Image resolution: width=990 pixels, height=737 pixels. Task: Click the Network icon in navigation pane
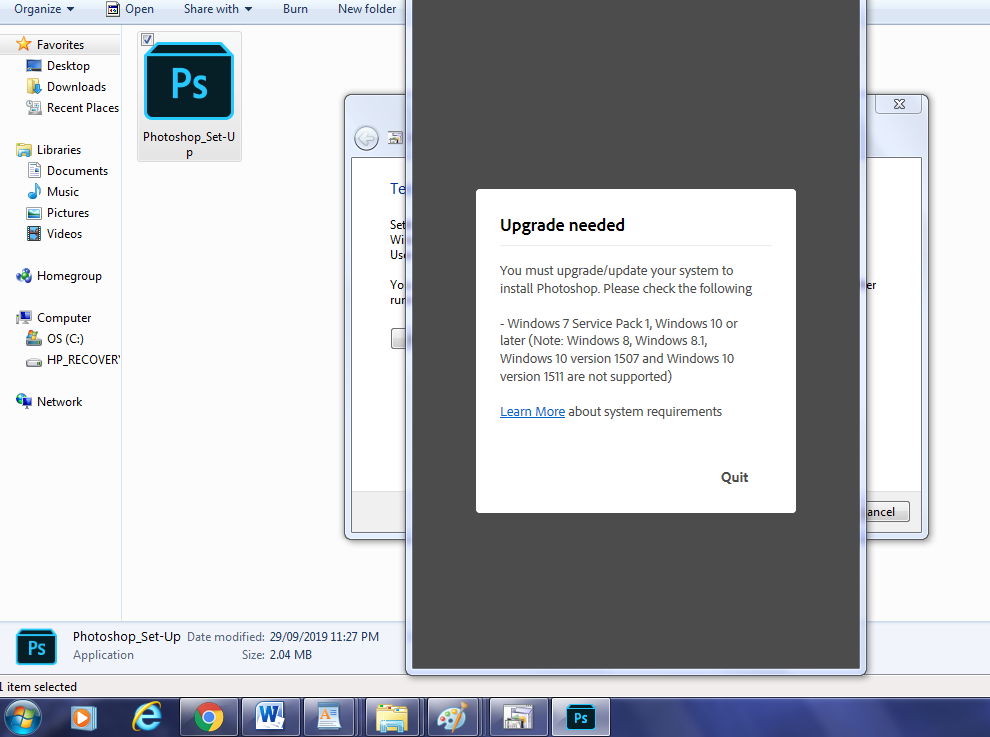(x=24, y=401)
